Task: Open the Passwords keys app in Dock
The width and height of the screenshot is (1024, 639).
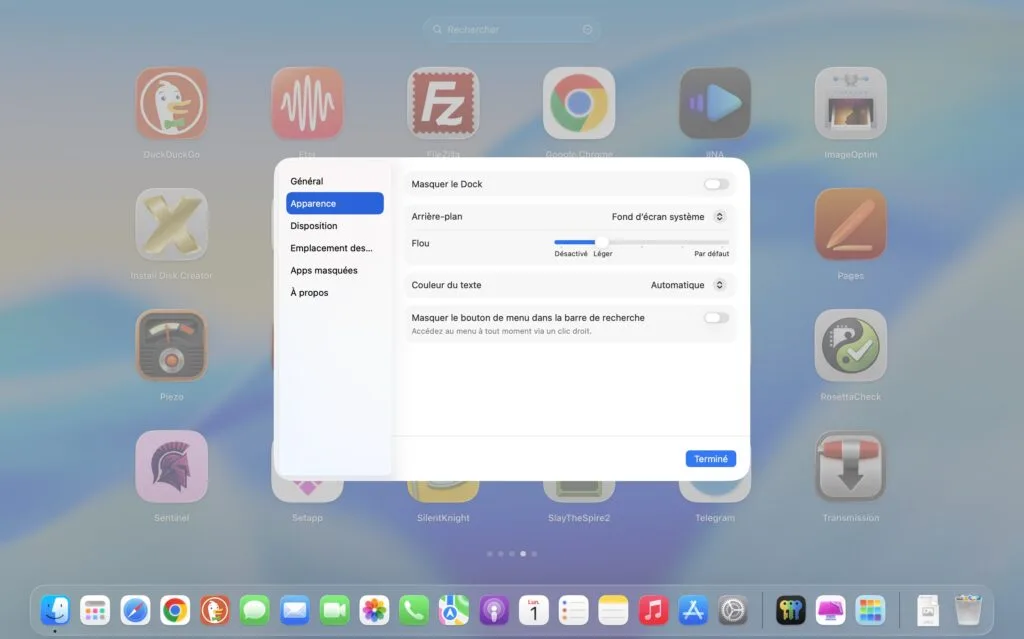Action: (x=791, y=610)
